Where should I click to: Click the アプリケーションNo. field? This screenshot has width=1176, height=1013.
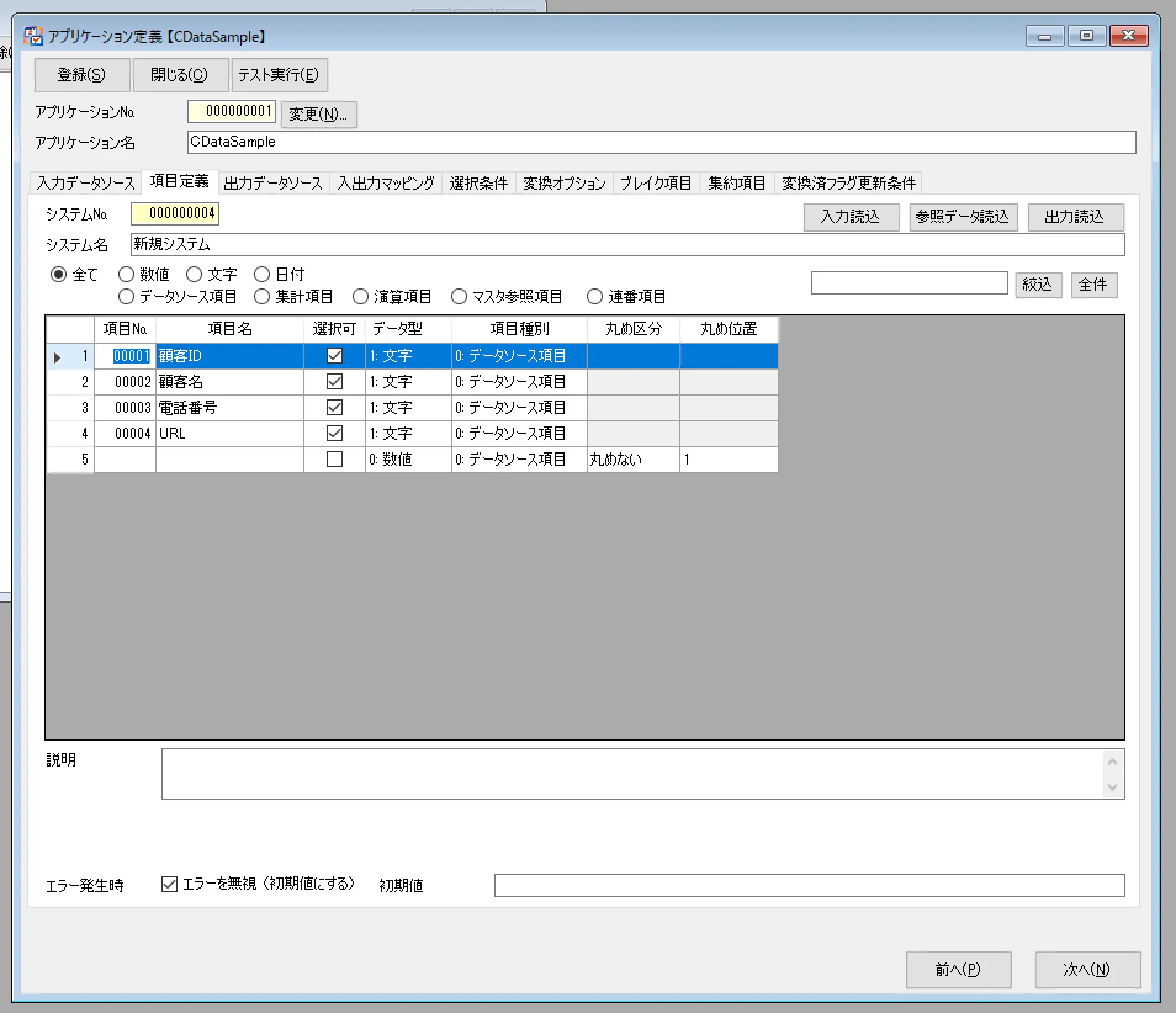(x=232, y=112)
